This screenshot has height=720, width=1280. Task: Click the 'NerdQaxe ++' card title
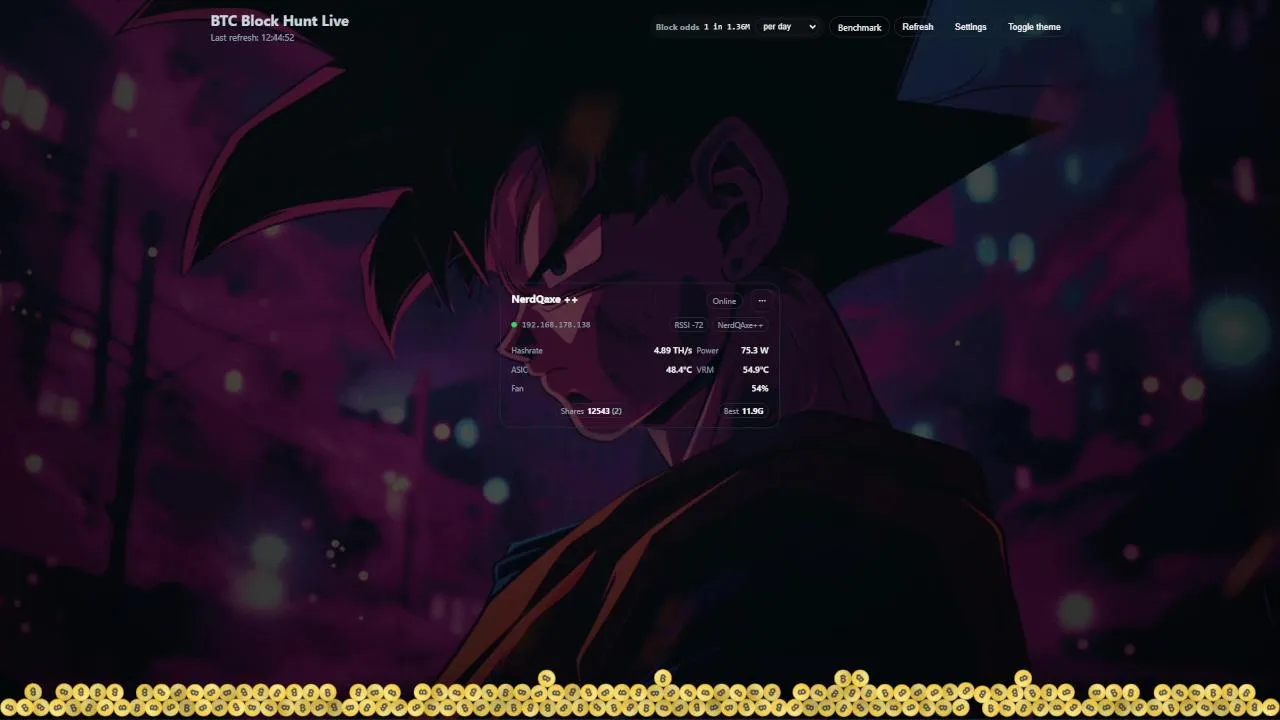(544, 299)
